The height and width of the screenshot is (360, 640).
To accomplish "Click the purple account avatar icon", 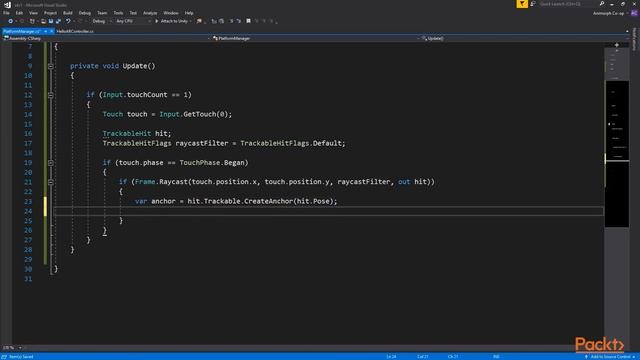I will coord(634,13).
